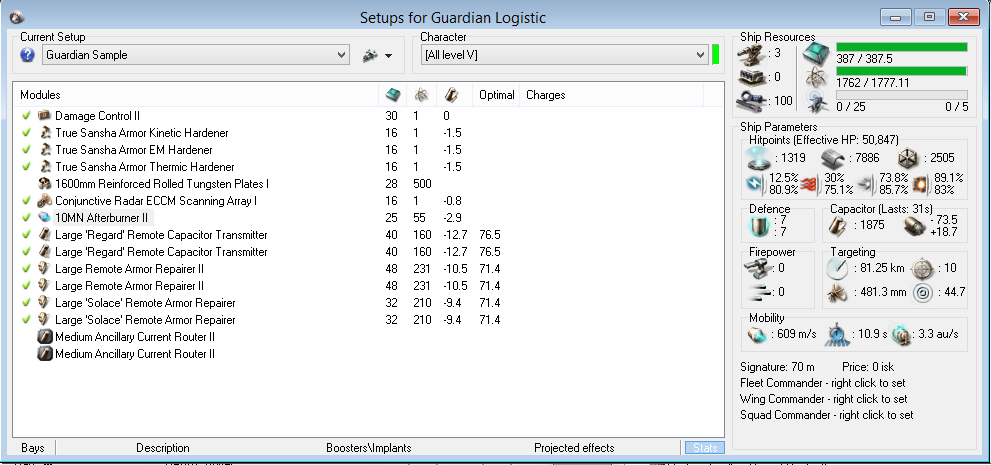The width and height of the screenshot is (991, 465).
Task: Click the shield hitpoints icon
Action: coord(758,158)
